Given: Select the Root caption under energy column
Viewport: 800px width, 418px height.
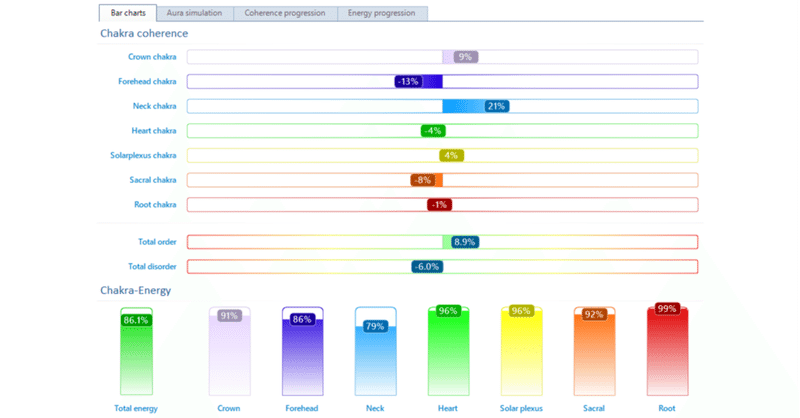Looking at the screenshot, I should pyautogui.click(x=667, y=408).
